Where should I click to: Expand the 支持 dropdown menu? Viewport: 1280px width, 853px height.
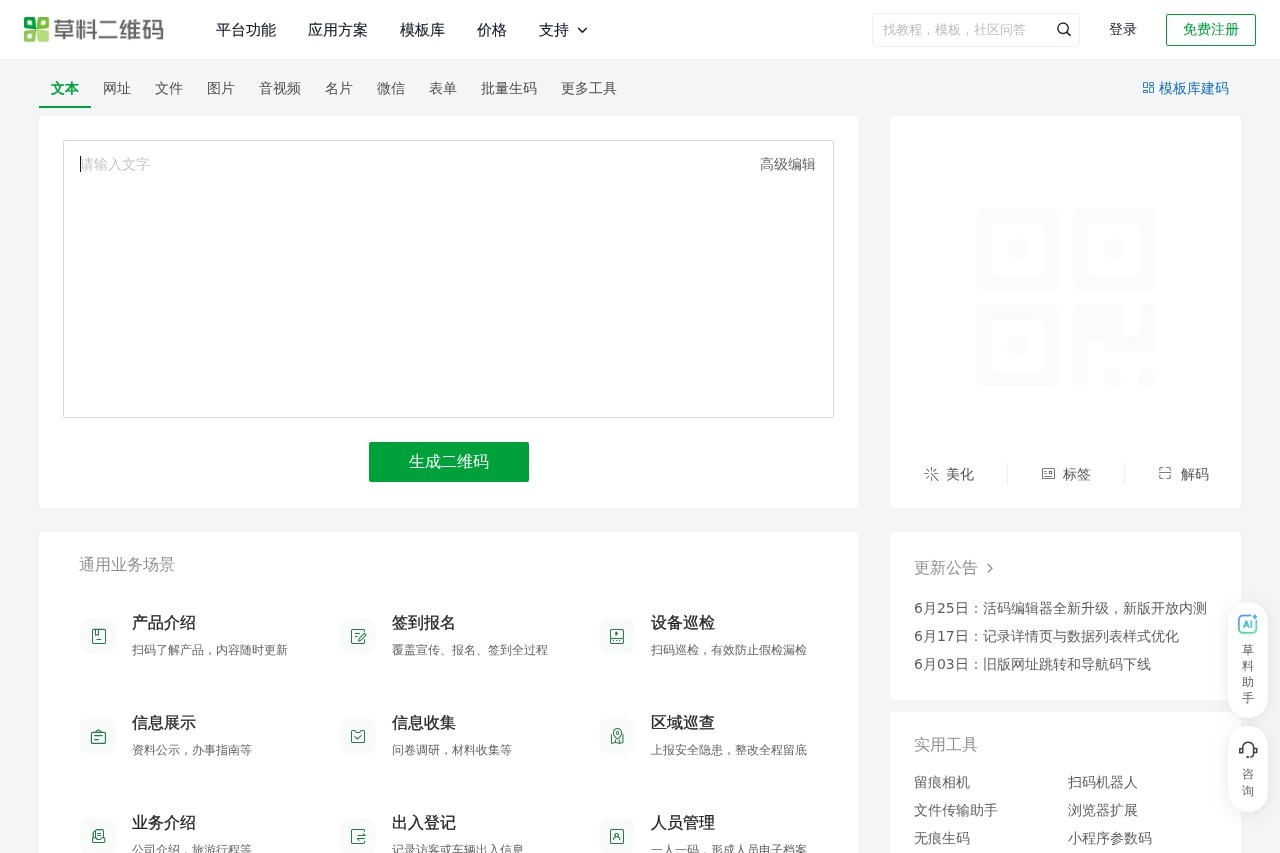click(563, 30)
